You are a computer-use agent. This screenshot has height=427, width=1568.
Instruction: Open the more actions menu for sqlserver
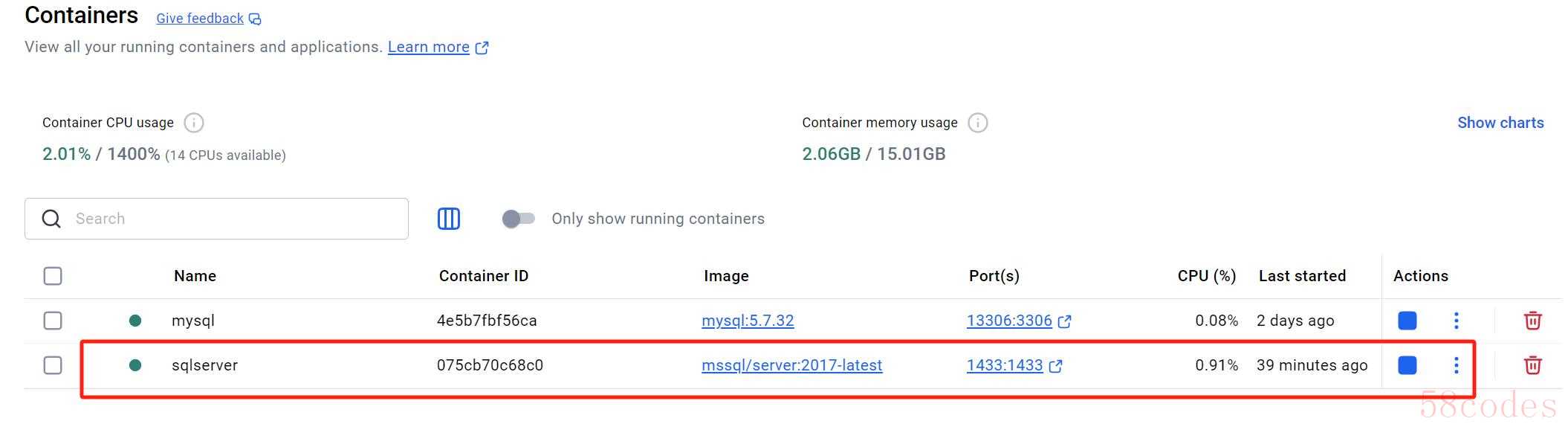tap(1456, 365)
